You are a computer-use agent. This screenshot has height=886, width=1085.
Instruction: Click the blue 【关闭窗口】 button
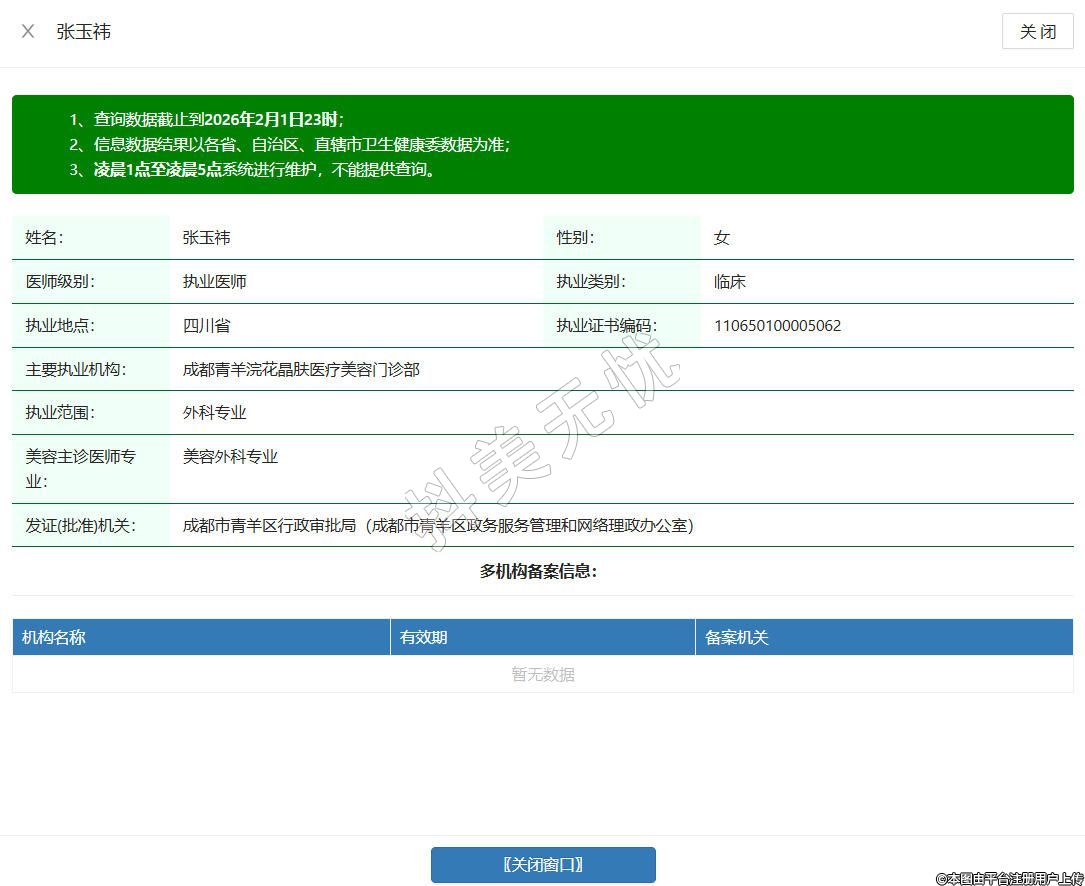click(543, 865)
